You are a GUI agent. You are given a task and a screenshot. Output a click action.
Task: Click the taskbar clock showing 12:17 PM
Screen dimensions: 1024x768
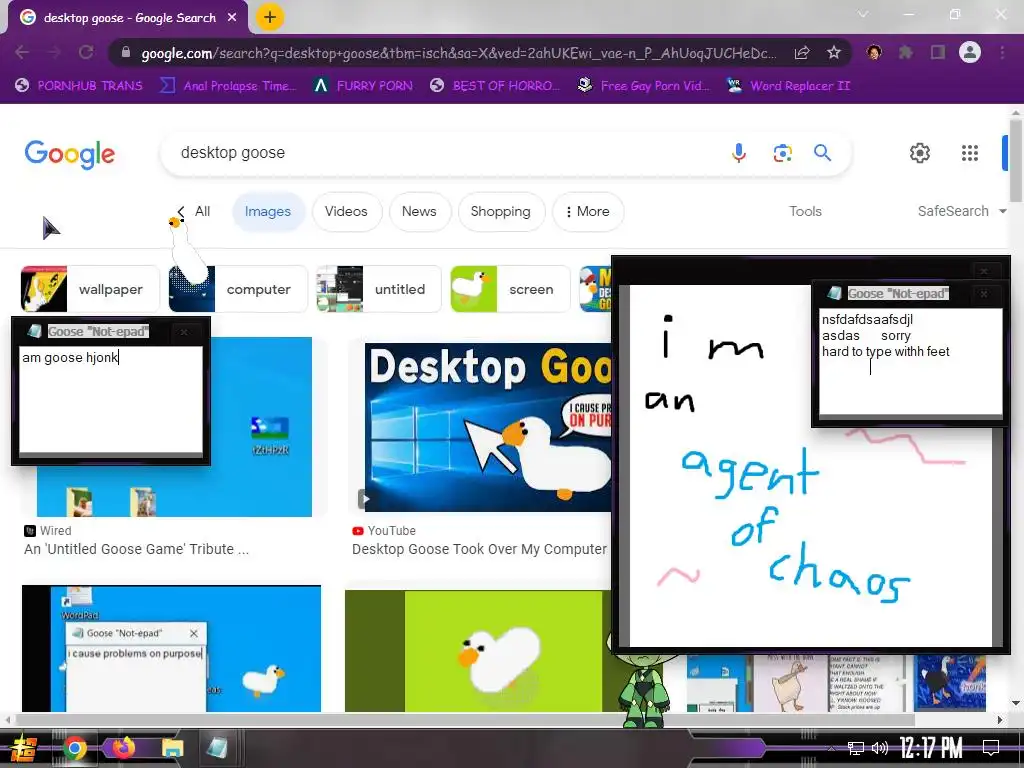(x=931, y=748)
